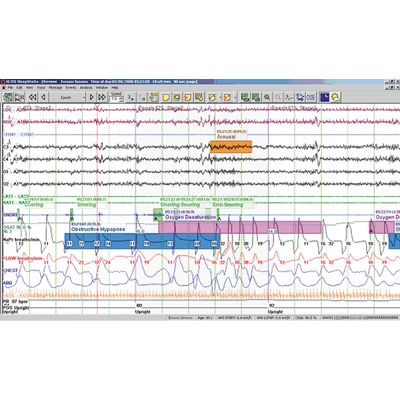The width and height of the screenshot is (400, 400).
Task: Open the Analysis menu
Action: coord(86,87)
